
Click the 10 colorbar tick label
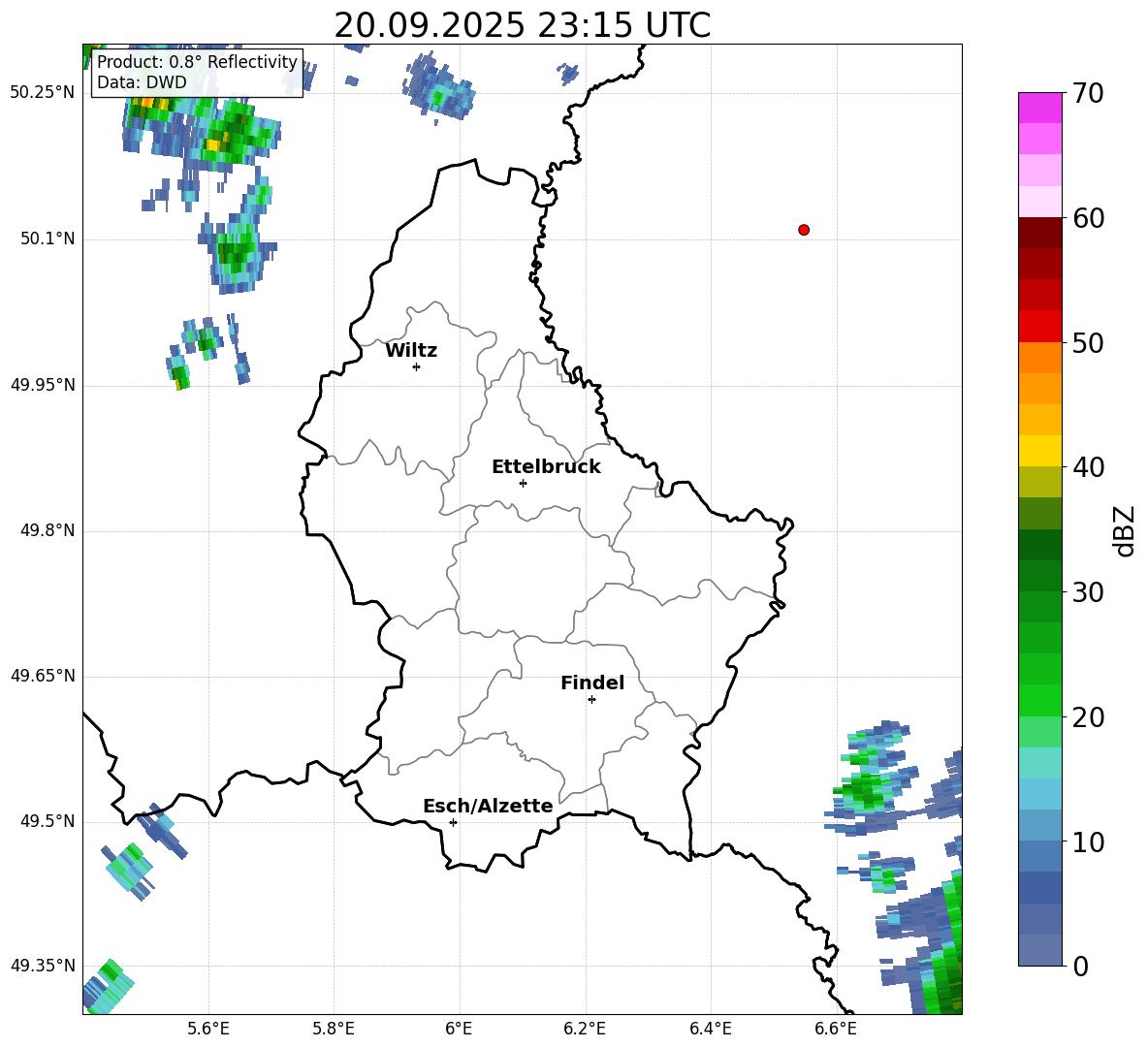(x=1088, y=842)
